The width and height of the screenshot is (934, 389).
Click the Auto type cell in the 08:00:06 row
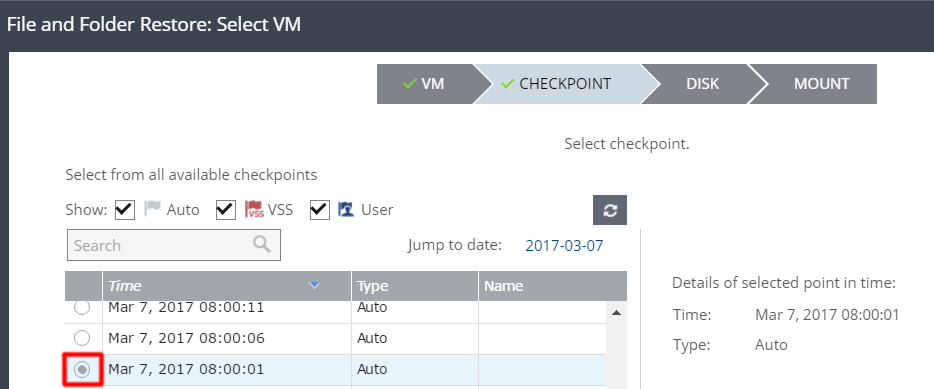tap(372, 338)
